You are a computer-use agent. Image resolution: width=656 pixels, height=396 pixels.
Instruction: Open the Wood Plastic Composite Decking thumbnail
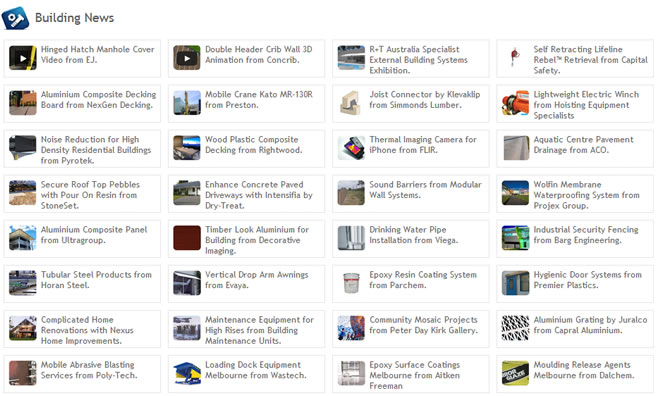click(187, 148)
